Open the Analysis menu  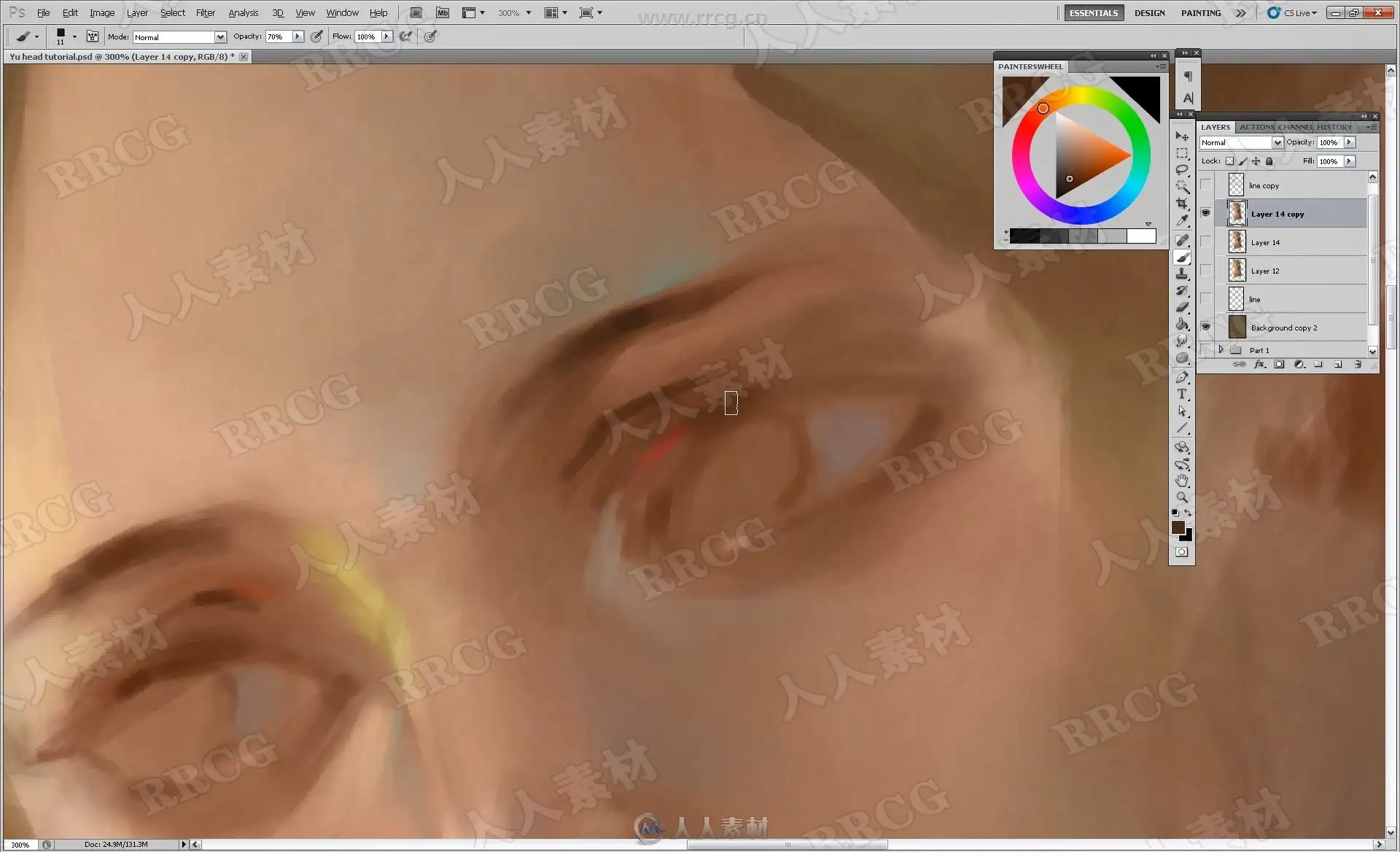tap(243, 12)
